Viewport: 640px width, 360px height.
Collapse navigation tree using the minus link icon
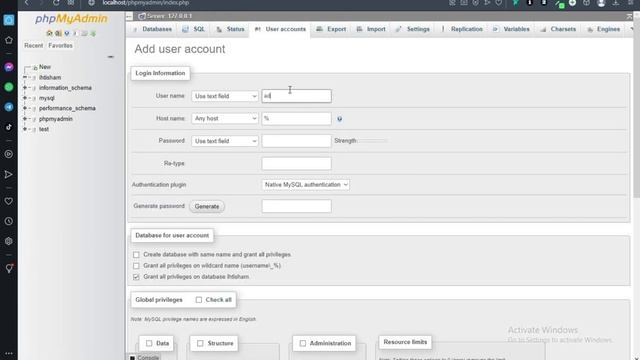point(111,57)
